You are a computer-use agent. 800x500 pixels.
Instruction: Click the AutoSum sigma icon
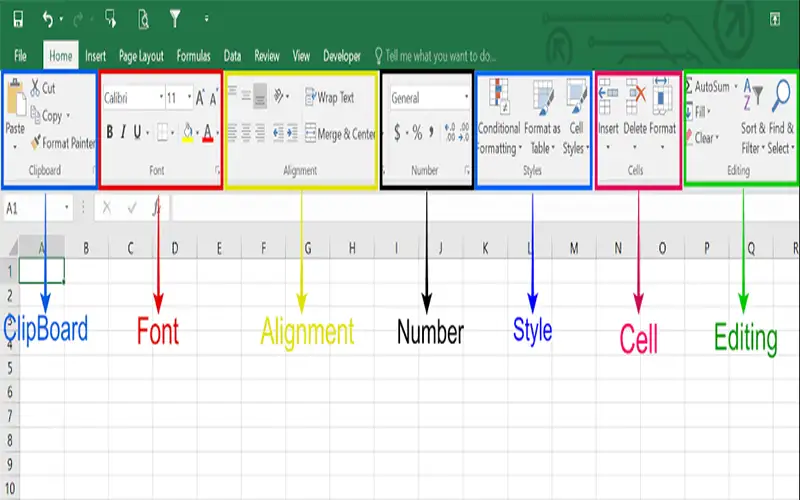tap(689, 88)
